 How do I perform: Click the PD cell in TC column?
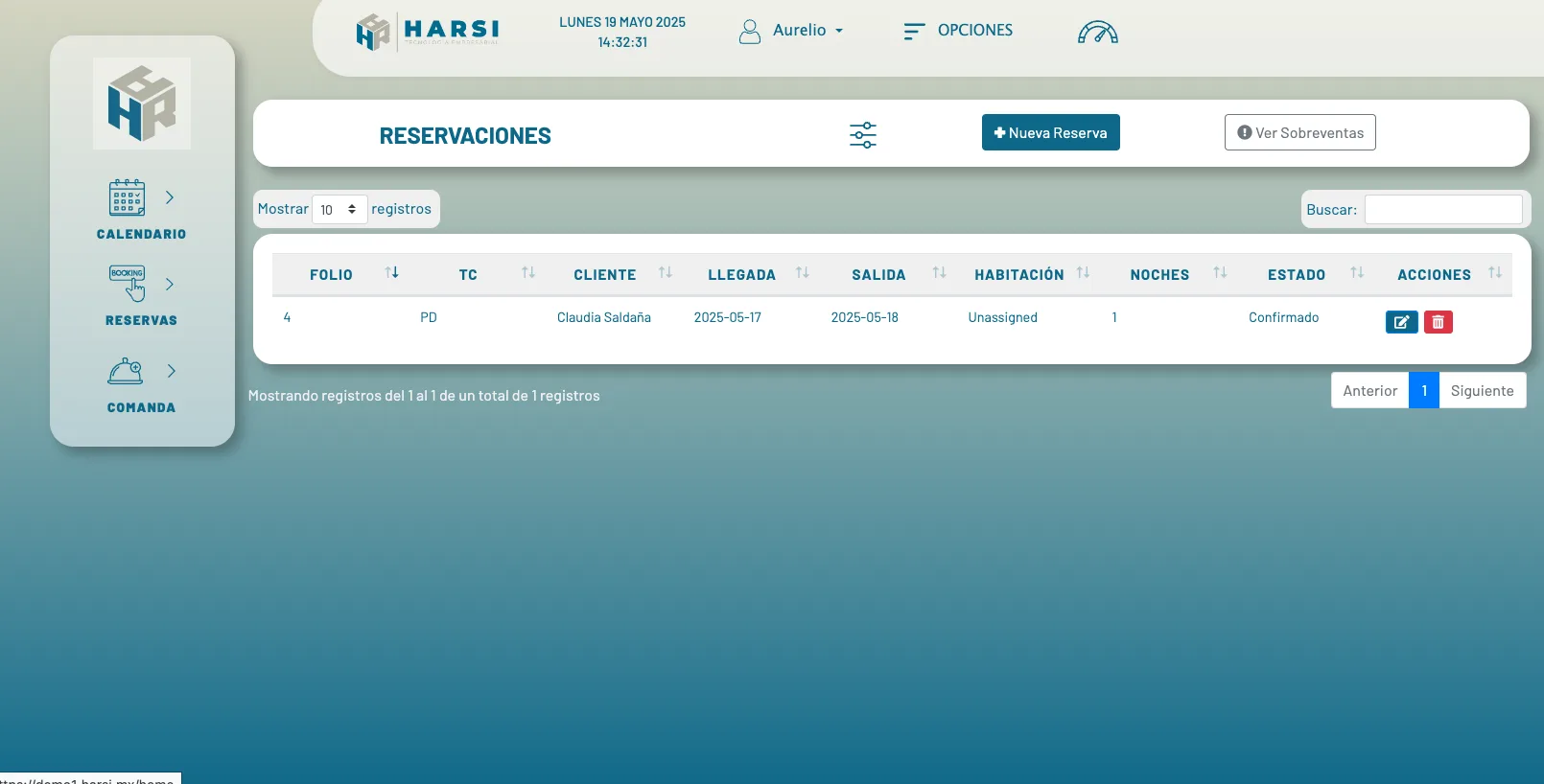[429, 317]
